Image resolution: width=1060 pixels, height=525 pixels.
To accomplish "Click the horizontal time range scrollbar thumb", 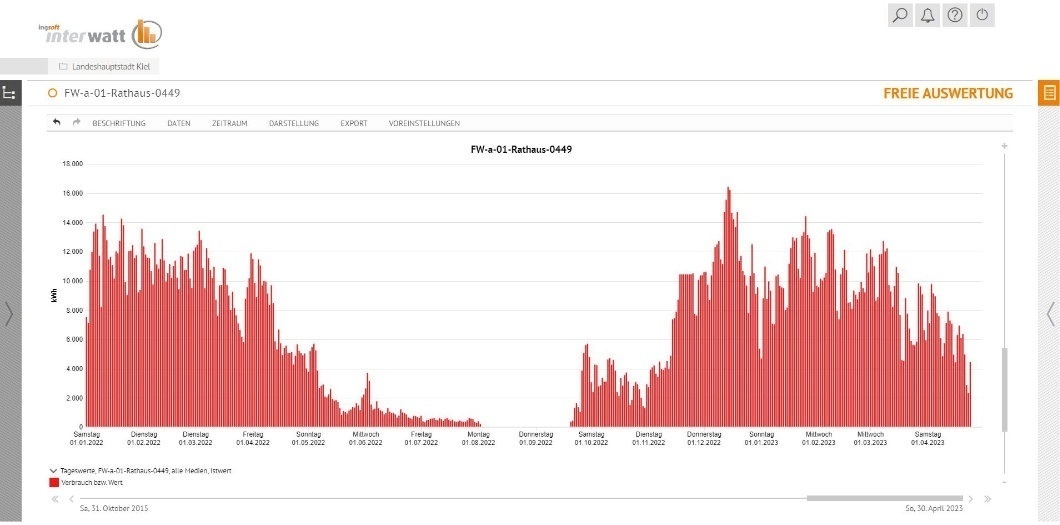I will pos(885,499).
